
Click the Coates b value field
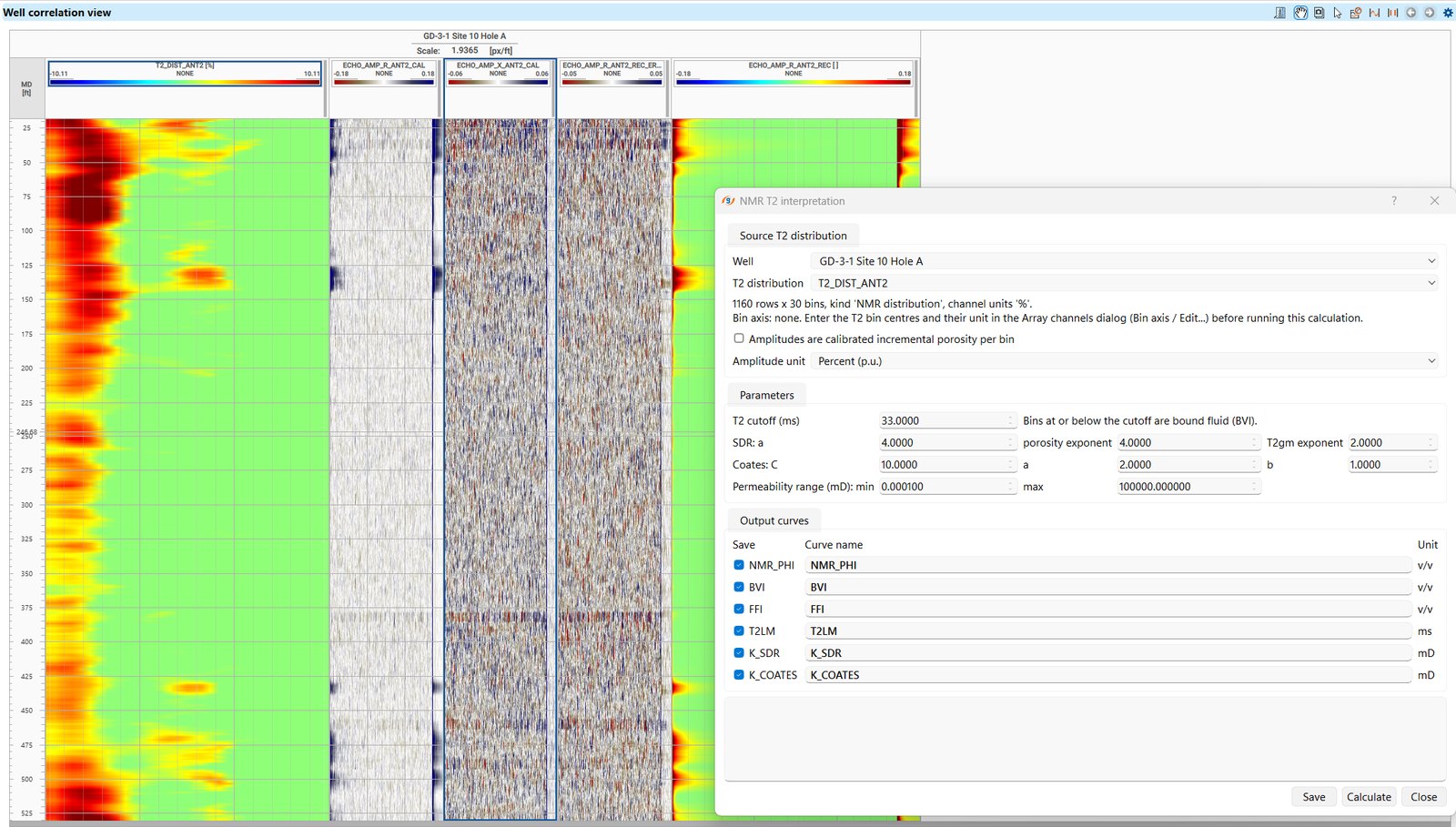tap(1392, 464)
